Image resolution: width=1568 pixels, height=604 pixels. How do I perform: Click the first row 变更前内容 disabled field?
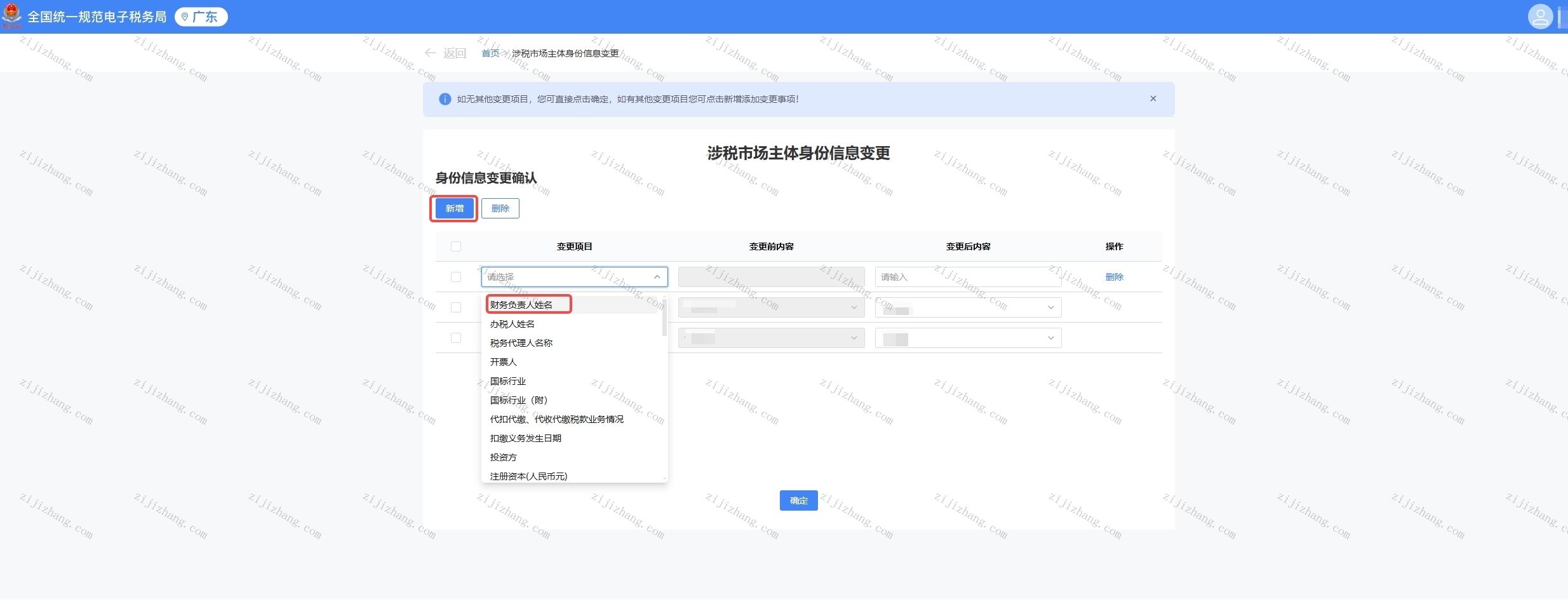(x=771, y=277)
